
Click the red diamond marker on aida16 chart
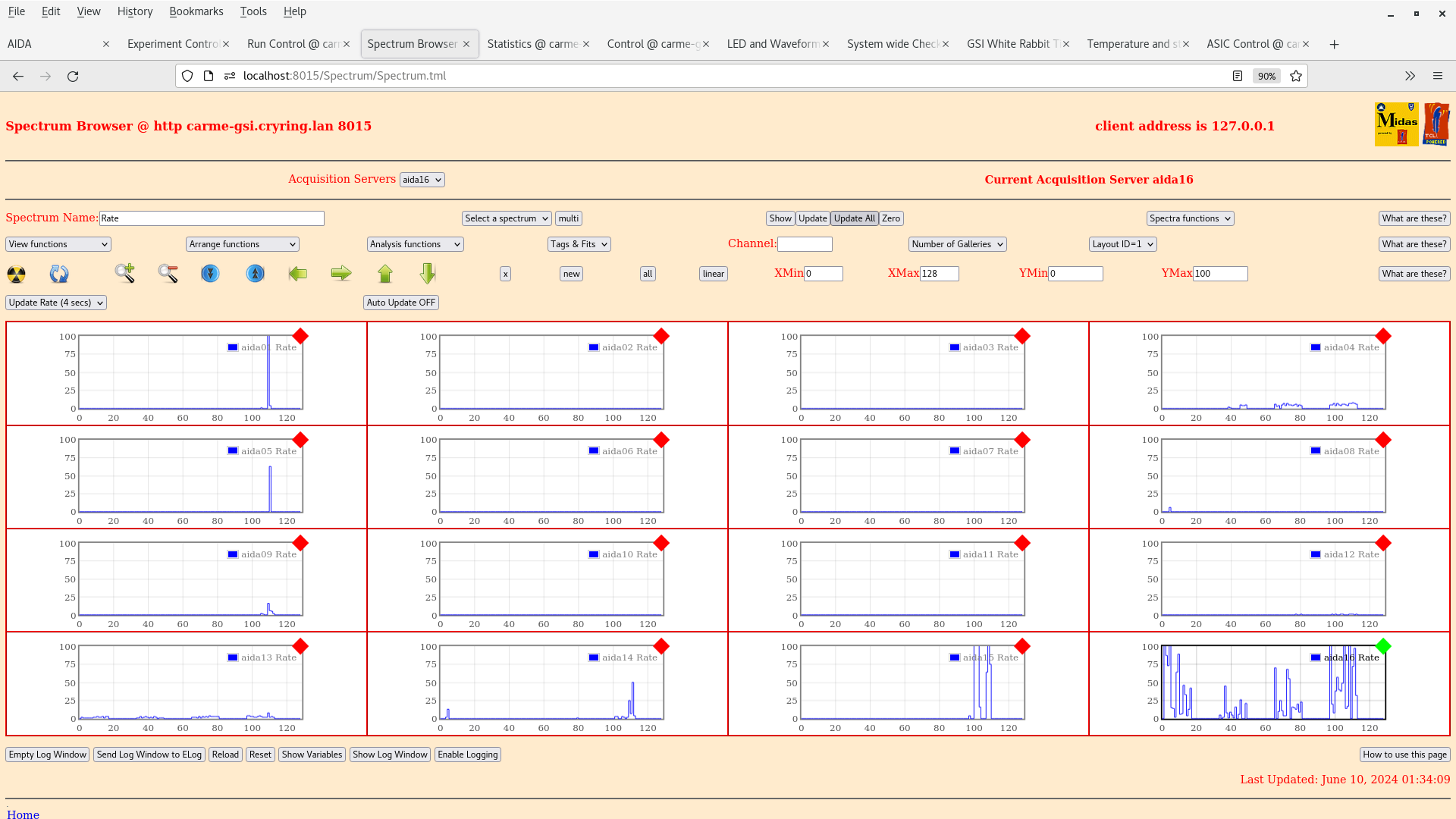point(1384,647)
